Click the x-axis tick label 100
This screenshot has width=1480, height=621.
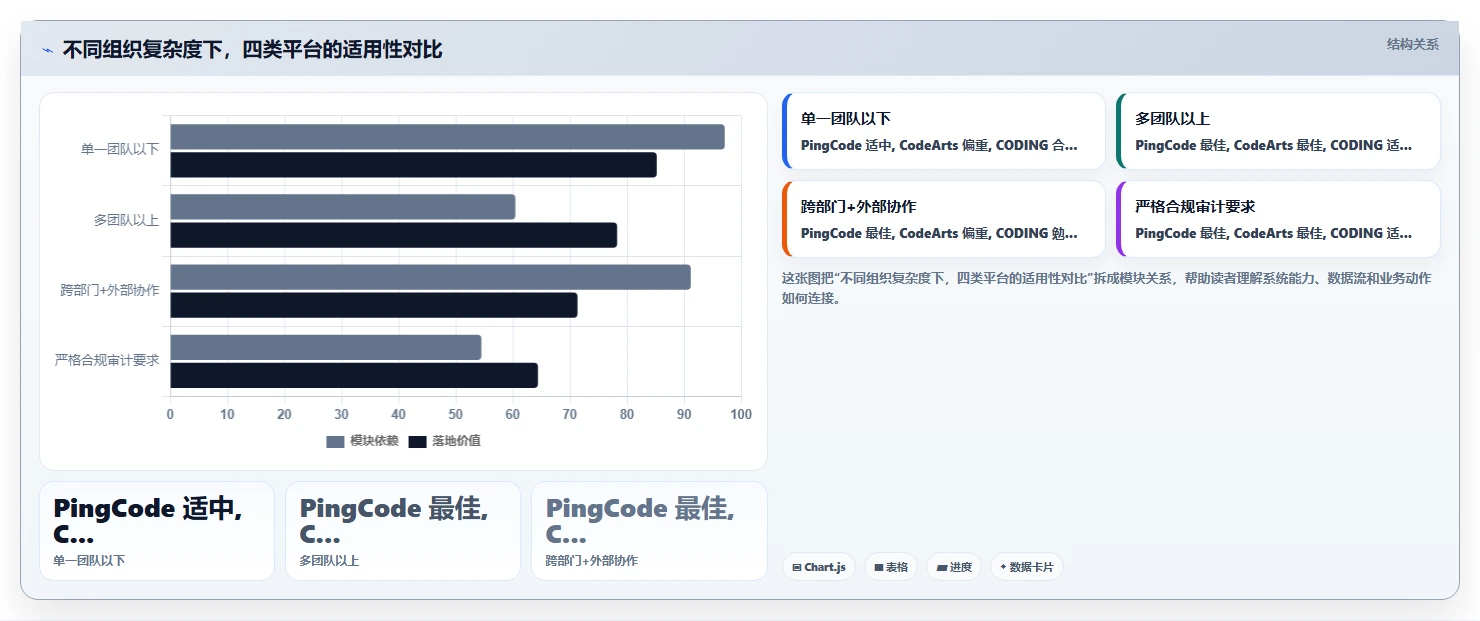coord(741,414)
